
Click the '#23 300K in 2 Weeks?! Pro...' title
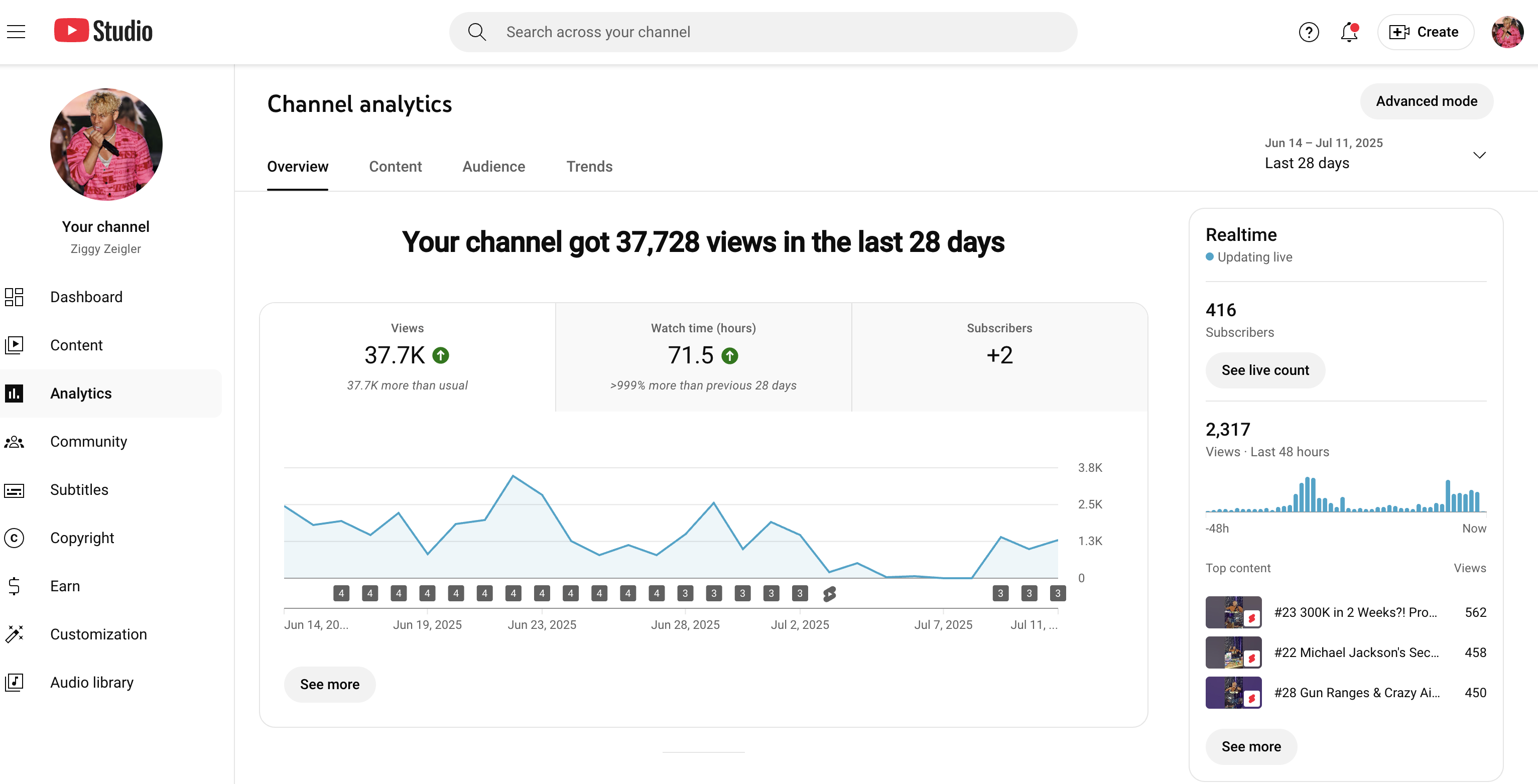(x=1355, y=612)
